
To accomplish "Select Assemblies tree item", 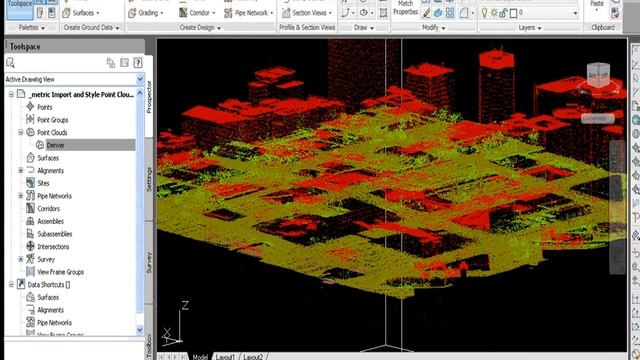I will pos(50,221).
